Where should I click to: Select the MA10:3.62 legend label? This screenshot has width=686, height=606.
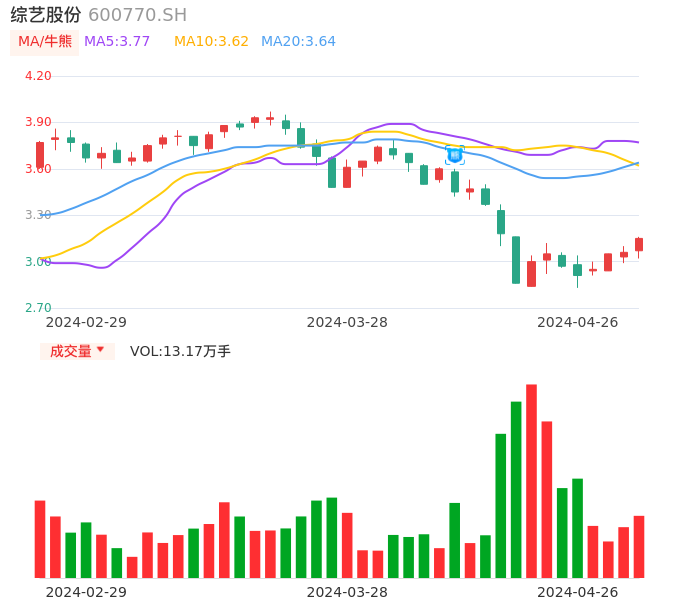pyautogui.click(x=211, y=42)
